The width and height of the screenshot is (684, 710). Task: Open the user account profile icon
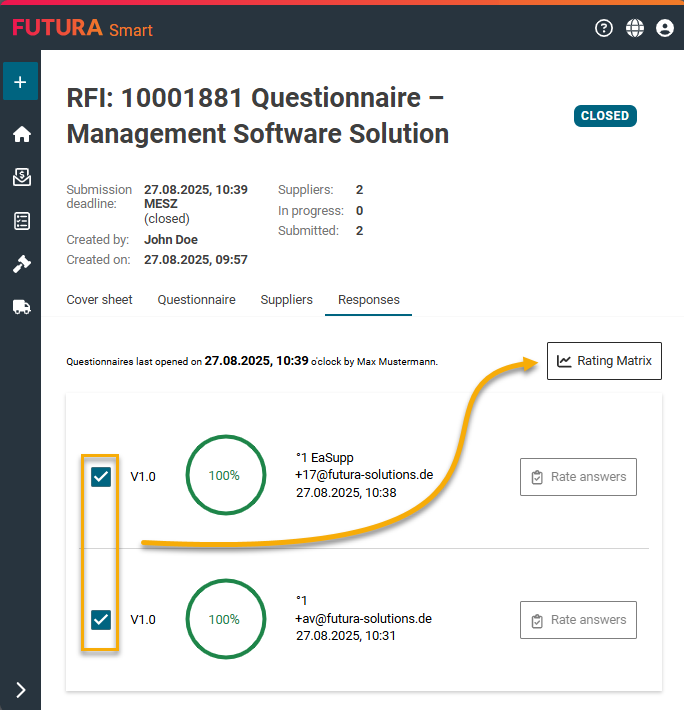click(664, 28)
